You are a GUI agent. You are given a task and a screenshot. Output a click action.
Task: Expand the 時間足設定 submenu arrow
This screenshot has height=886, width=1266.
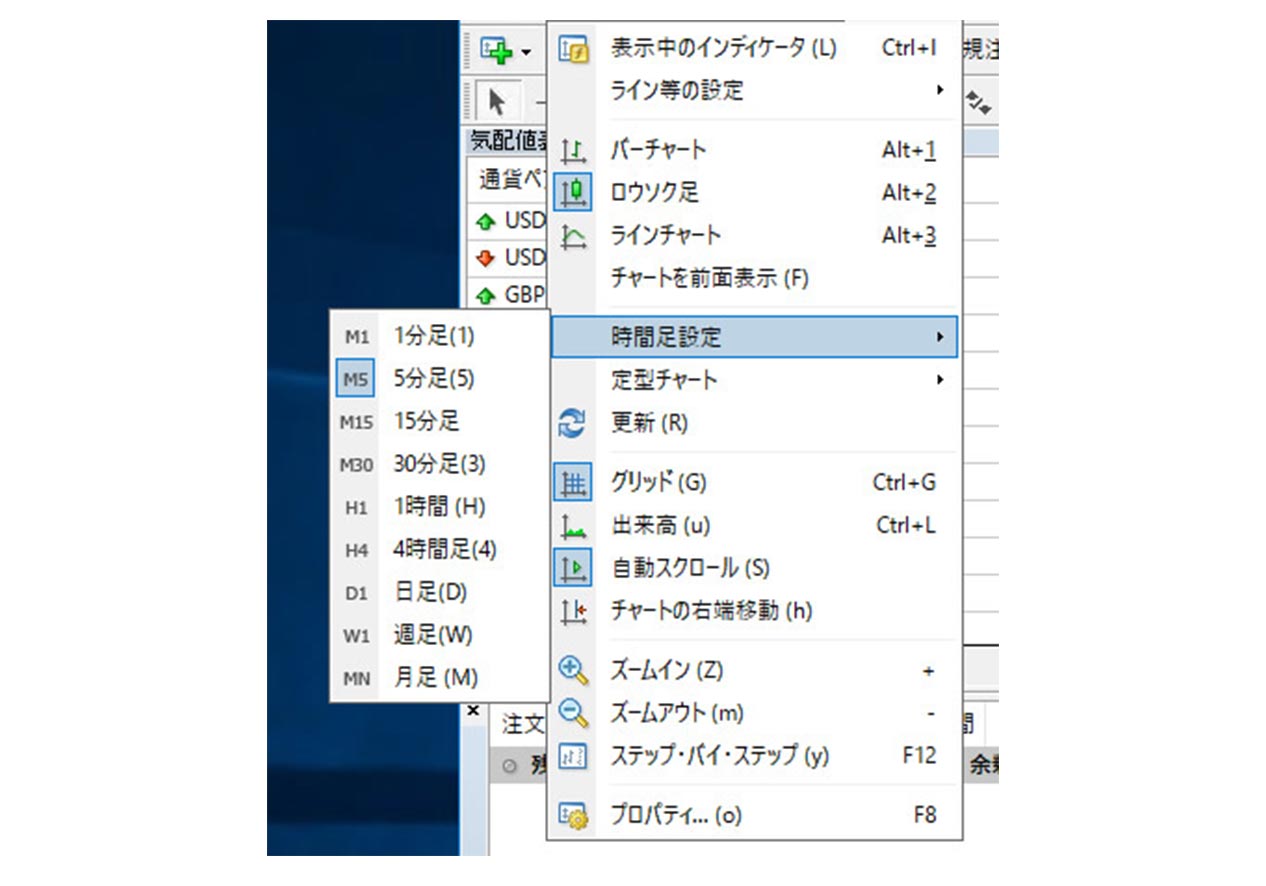tap(940, 337)
